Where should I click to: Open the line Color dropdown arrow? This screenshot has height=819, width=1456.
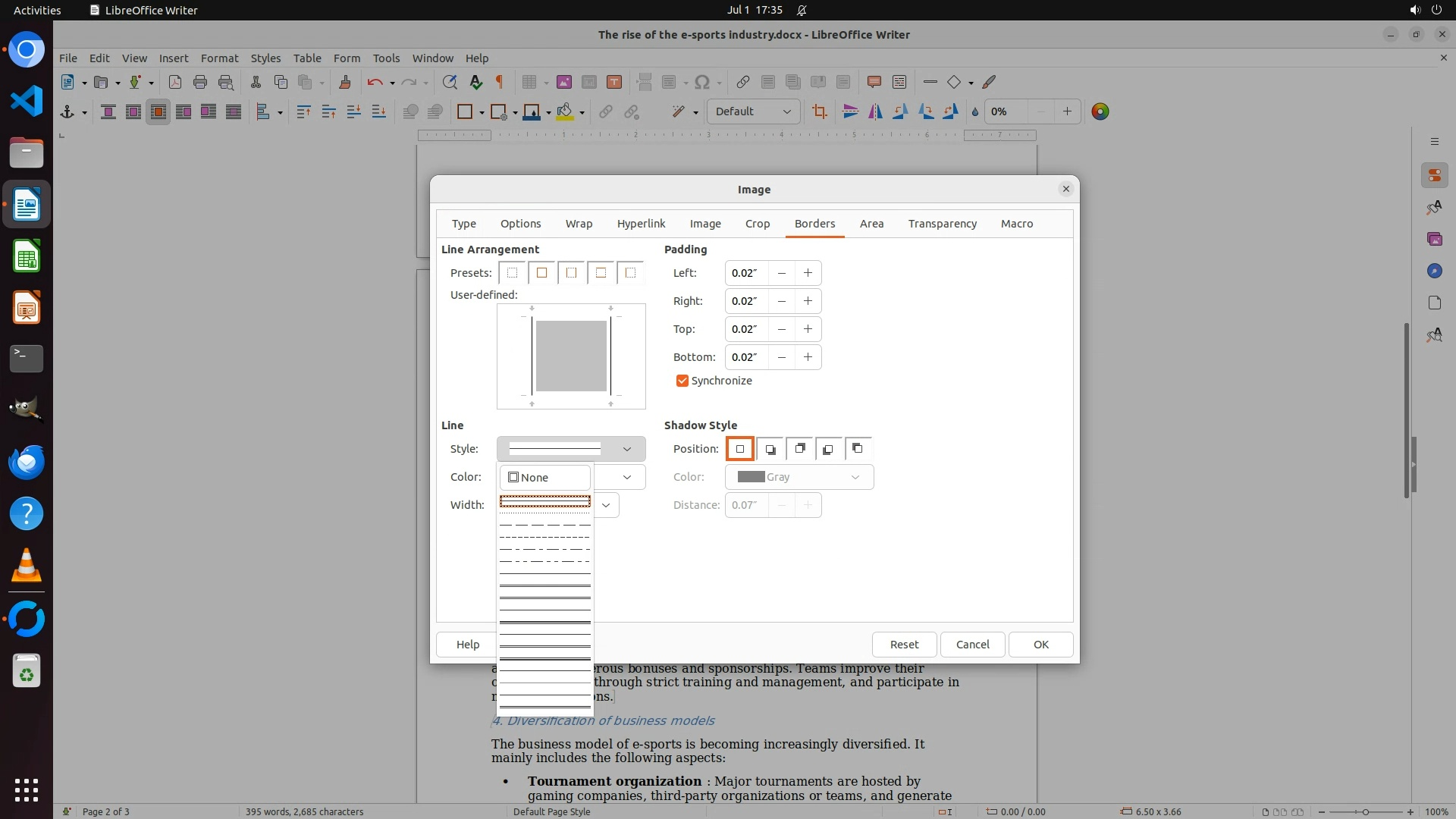click(627, 477)
